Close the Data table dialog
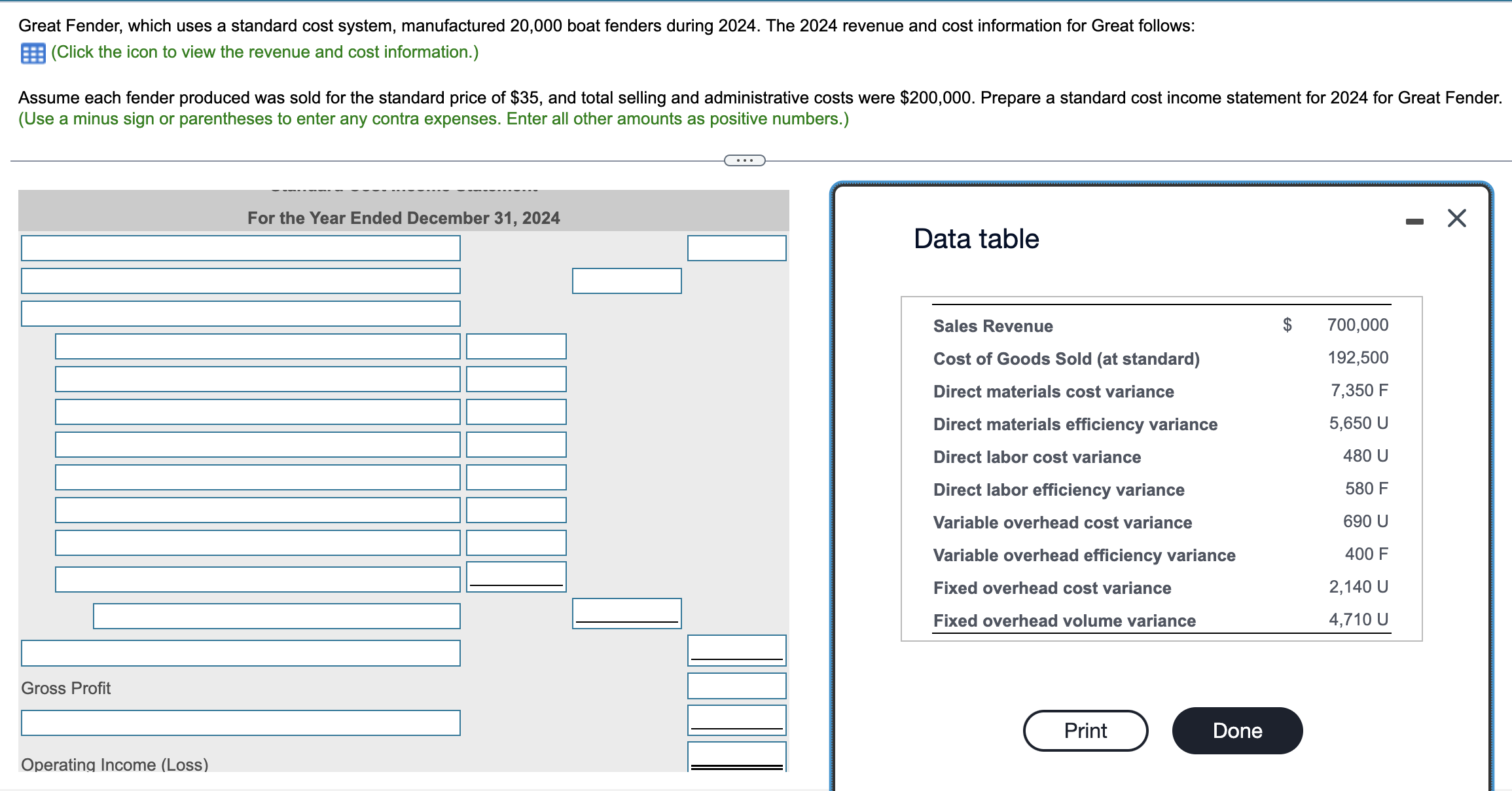Image resolution: width=1512 pixels, height=791 pixels. point(1456,218)
